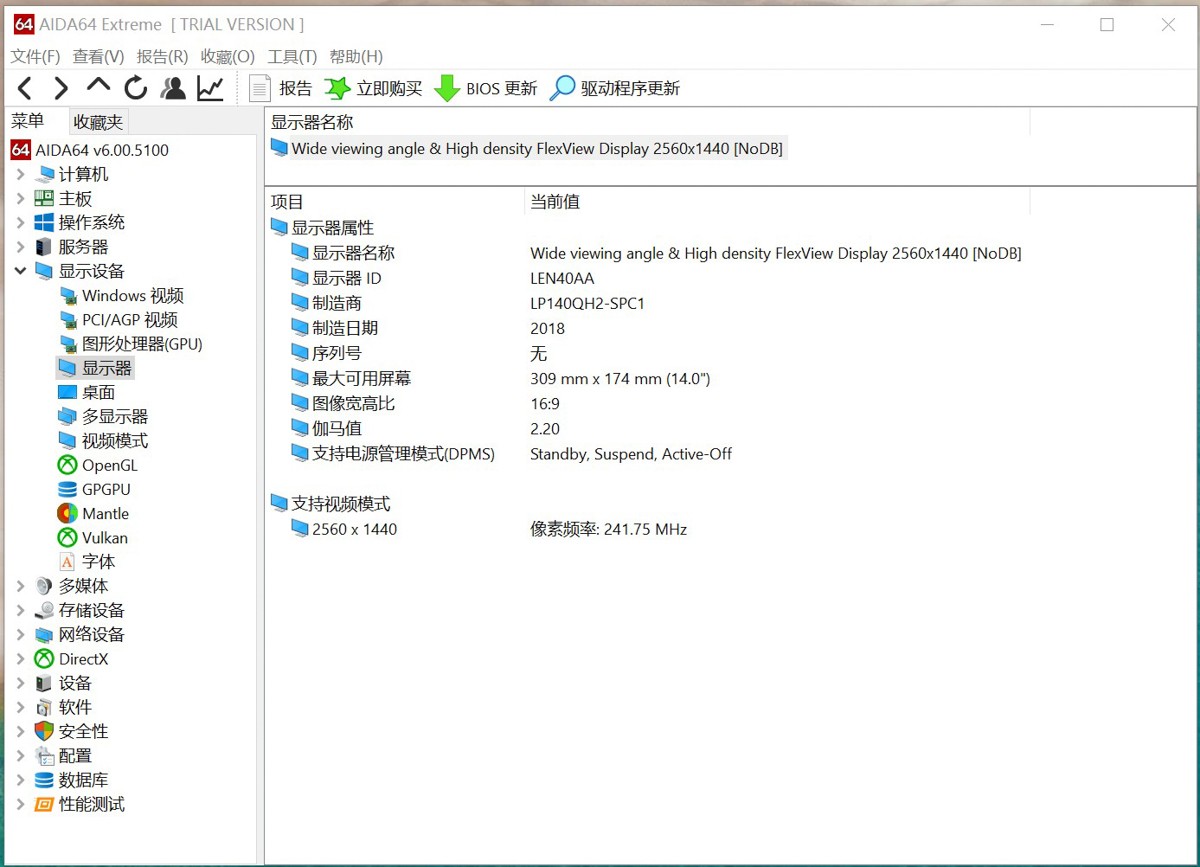Click the 主板 motherboard icon
This screenshot has width=1200, height=867.
point(44,198)
